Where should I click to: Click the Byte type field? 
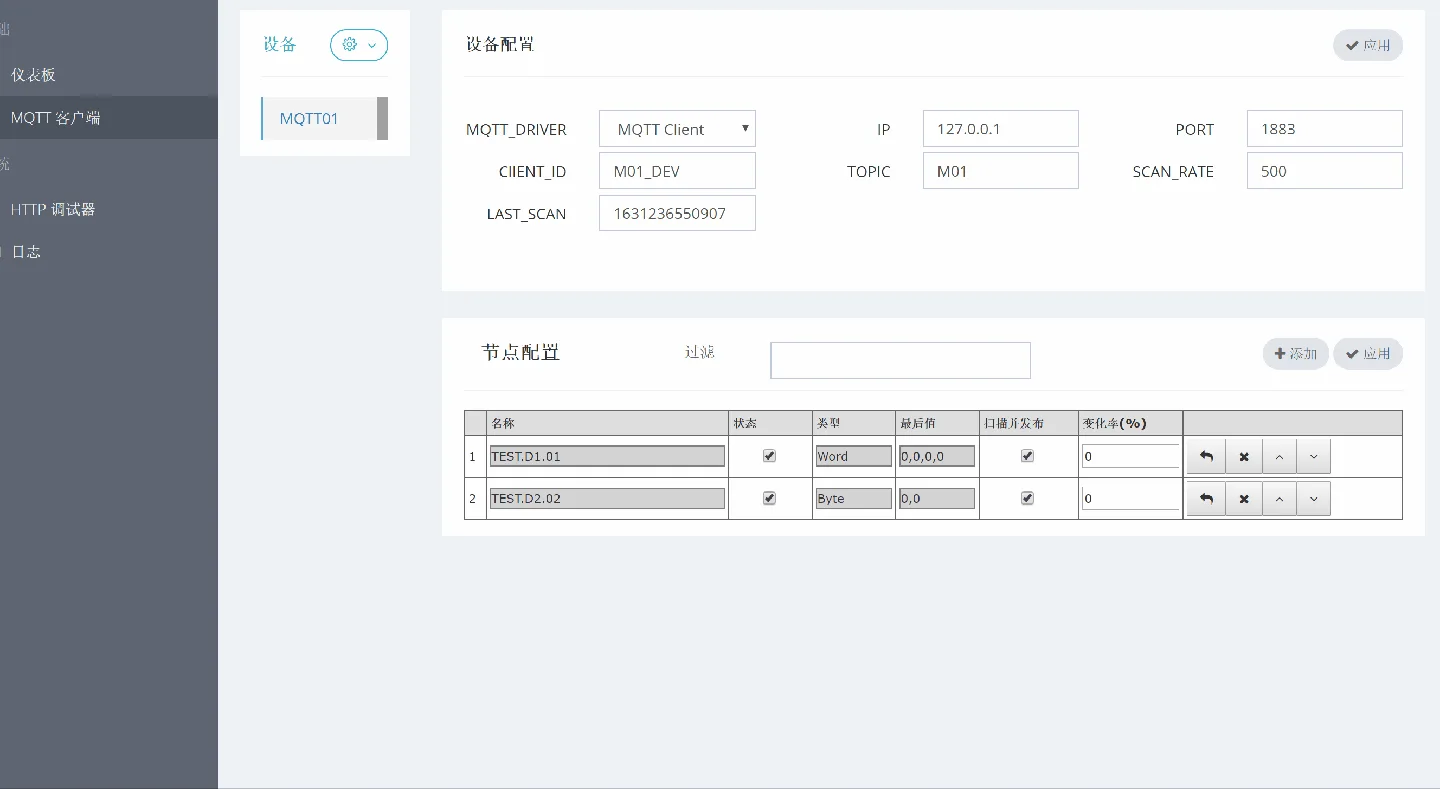[853, 498]
